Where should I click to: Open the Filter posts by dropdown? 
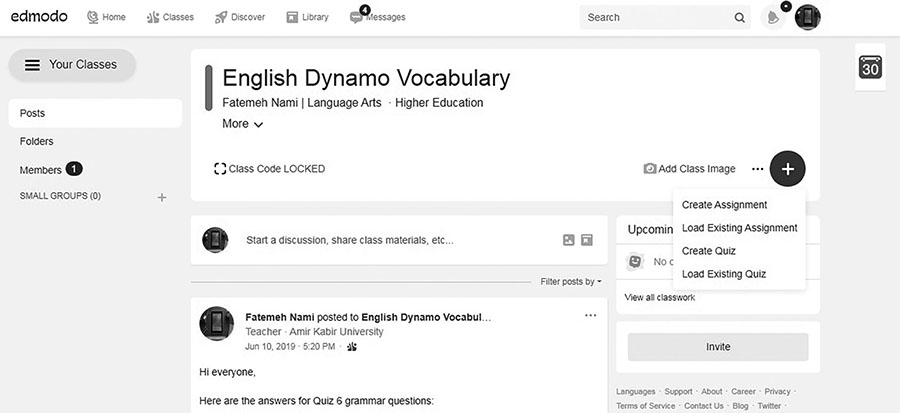tap(571, 282)
